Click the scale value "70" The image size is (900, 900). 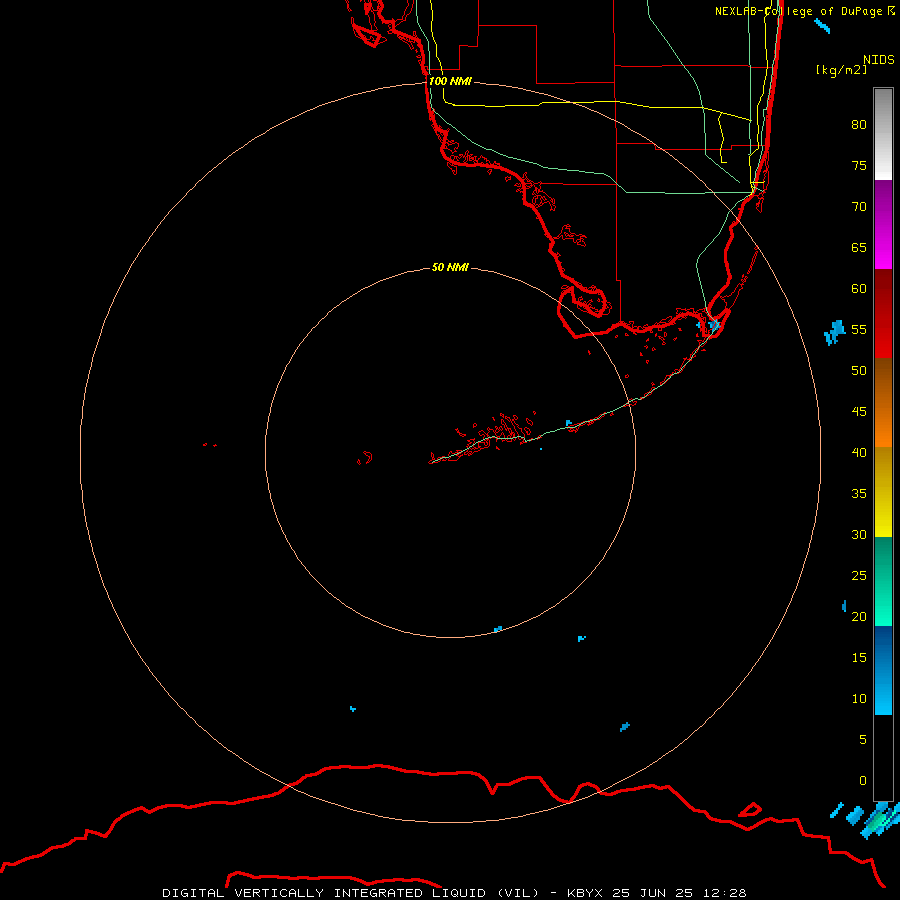(x=859, y=207)
